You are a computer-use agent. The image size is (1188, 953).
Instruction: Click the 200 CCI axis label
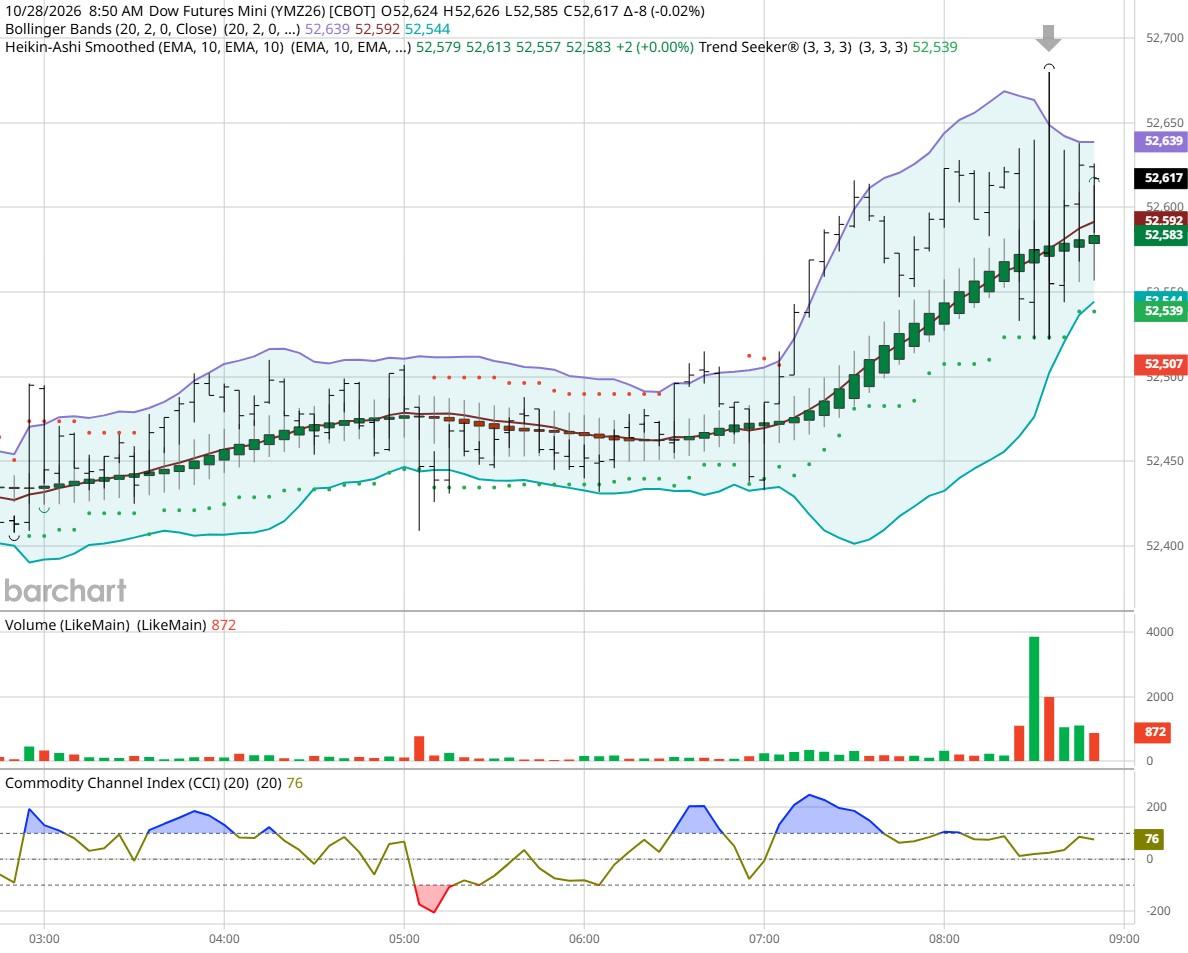[1155, 807]
